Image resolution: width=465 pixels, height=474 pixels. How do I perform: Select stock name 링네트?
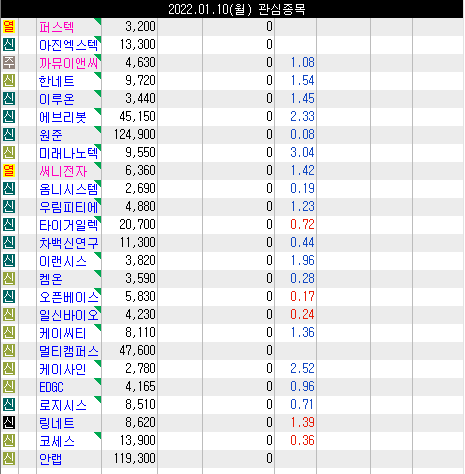(56, 423)
